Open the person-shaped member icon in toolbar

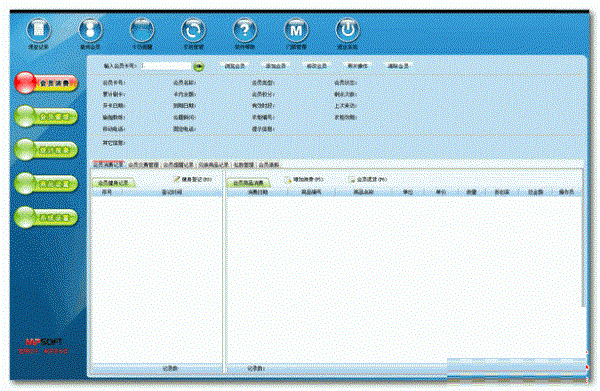tap(90, 30)
